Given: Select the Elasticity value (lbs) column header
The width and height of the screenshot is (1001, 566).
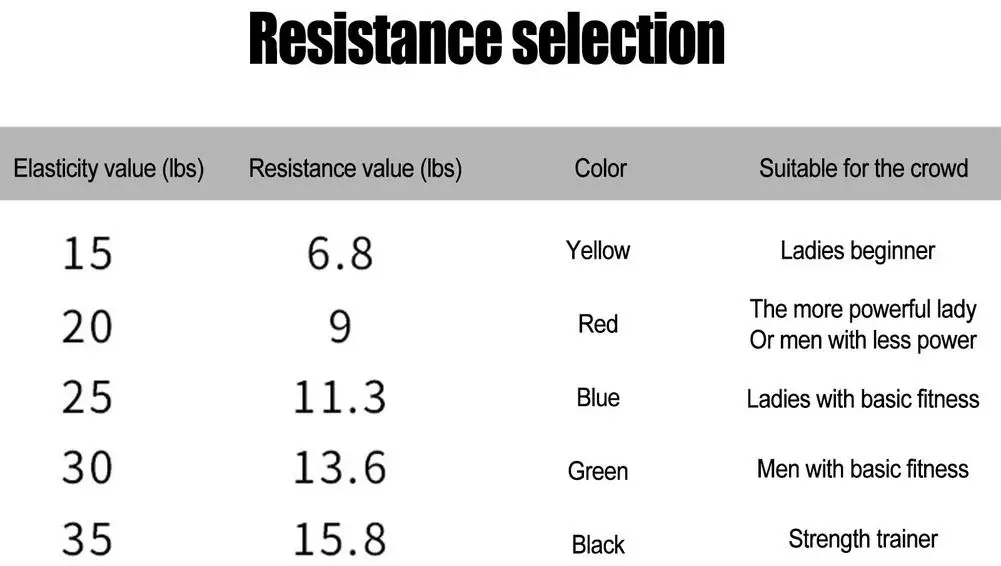Looking at the screenshot, I should (x=109, y=168).
